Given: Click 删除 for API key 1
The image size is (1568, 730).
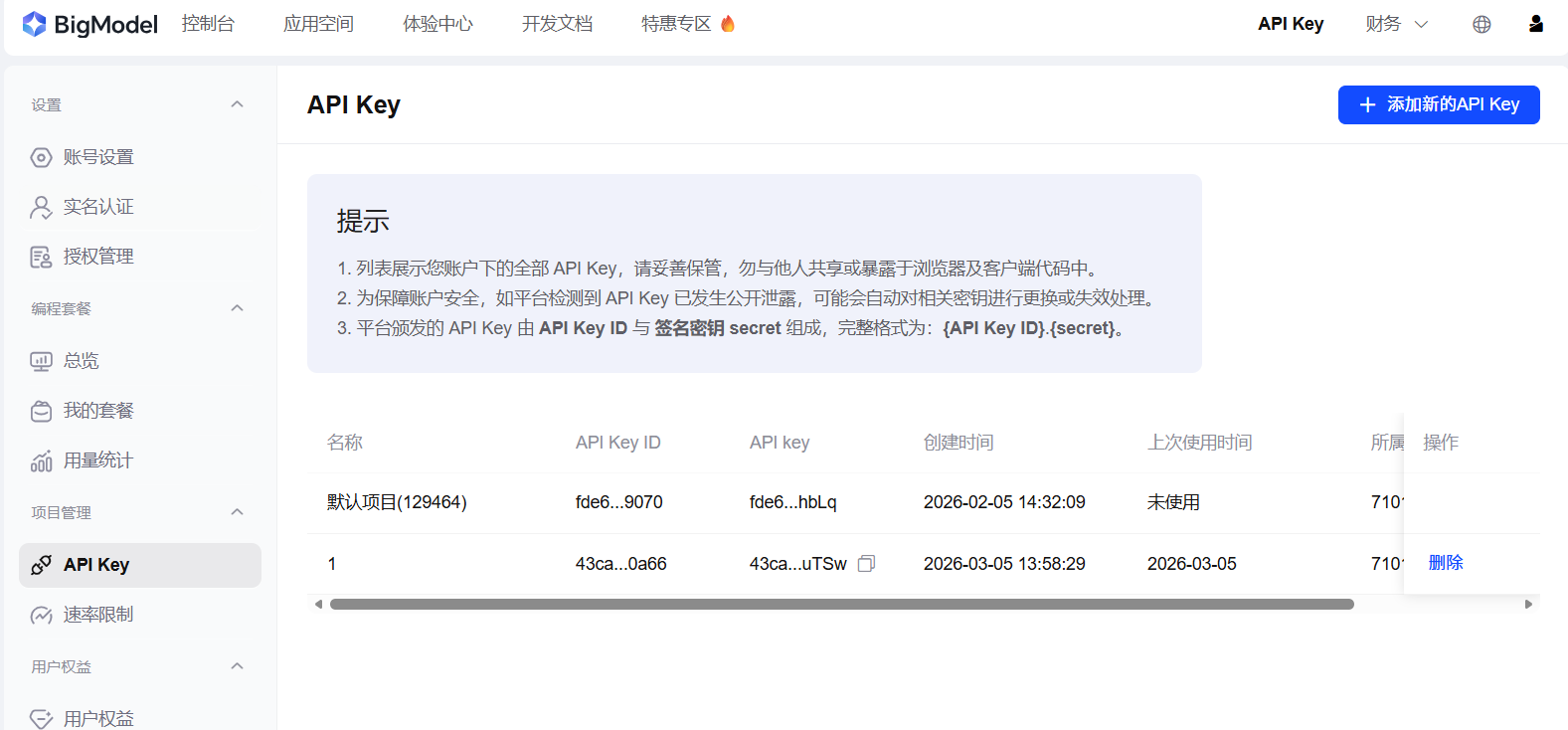Looking at the screenshot, I should click(1445, 563).
